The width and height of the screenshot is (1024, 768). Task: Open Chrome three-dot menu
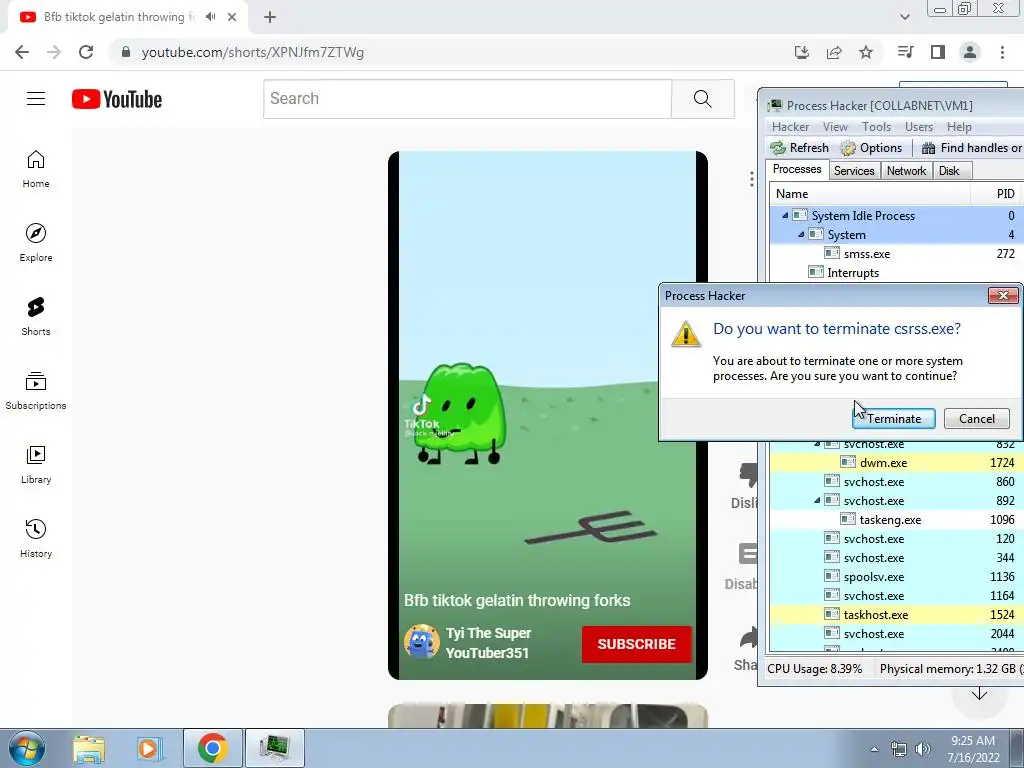(1002, 52)
